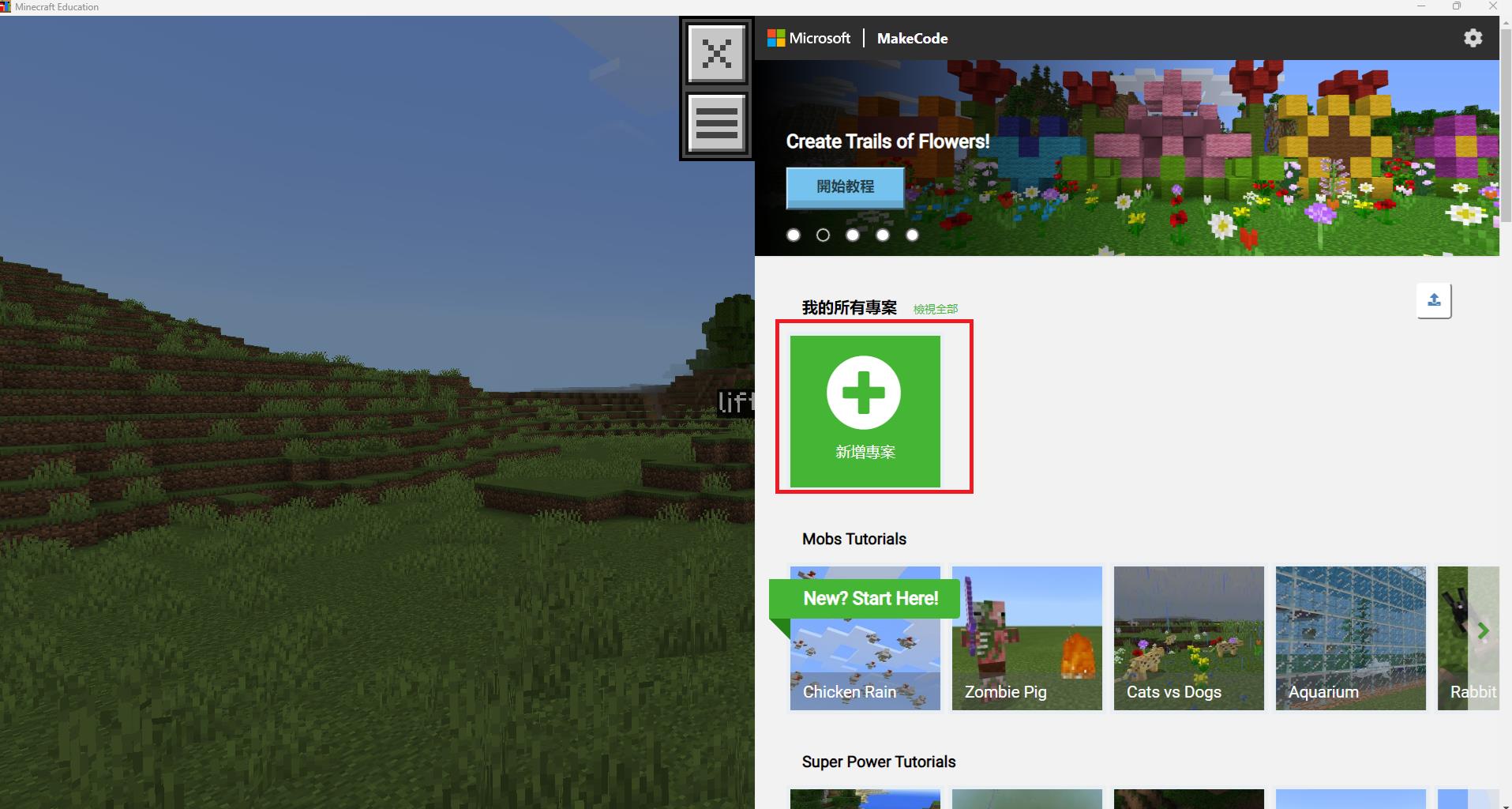Select second carousel dot indicator
Image resolution: width=1512 pixels, height=809 pixels.
tap(823, 235)
